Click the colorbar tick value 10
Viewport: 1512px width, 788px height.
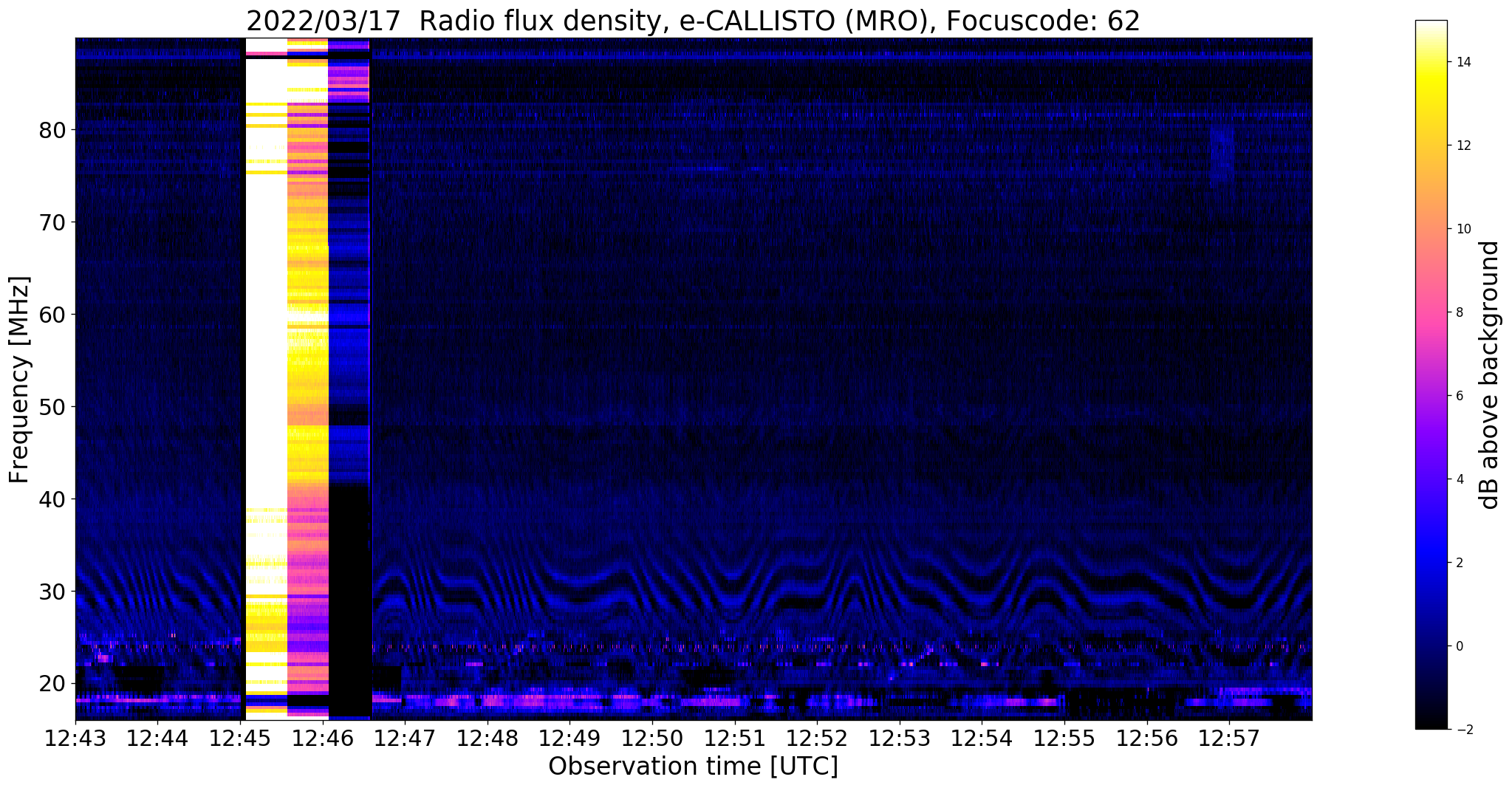(1463, 229)
